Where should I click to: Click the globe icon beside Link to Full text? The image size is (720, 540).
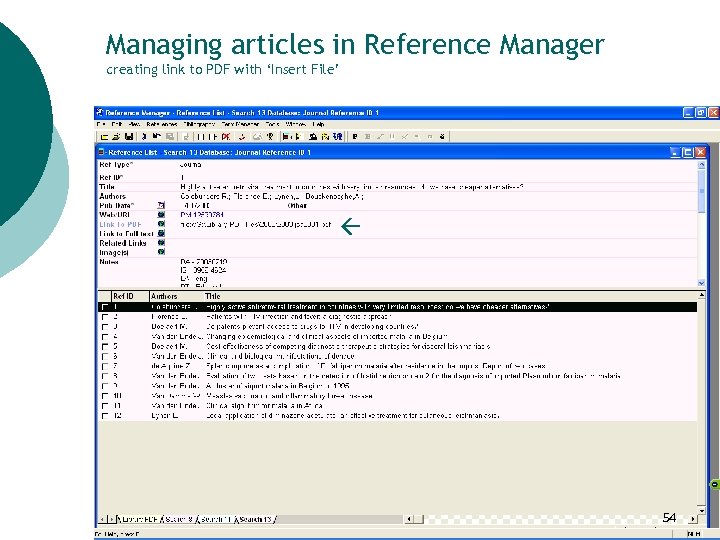tap(161, 233)
